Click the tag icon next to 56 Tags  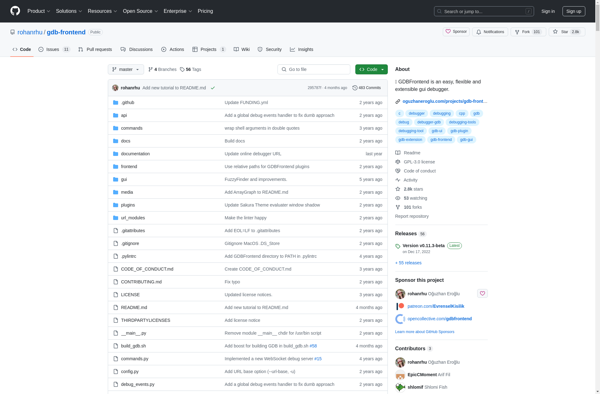pos(182,69)
